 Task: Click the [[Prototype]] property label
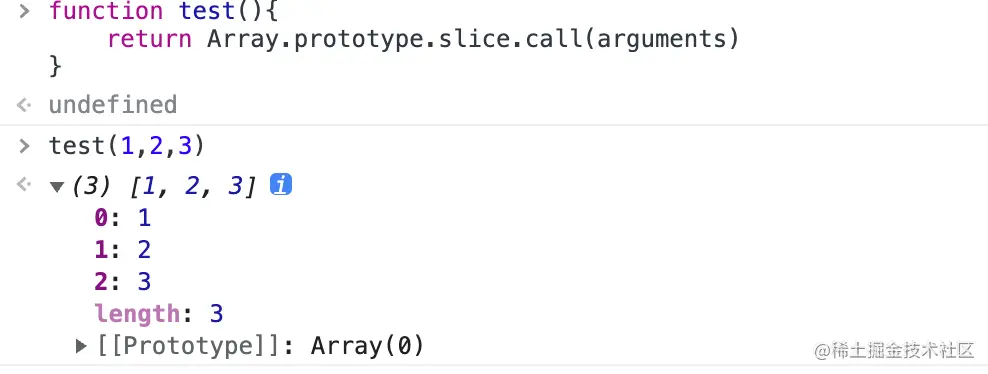[x=188, y=346]
